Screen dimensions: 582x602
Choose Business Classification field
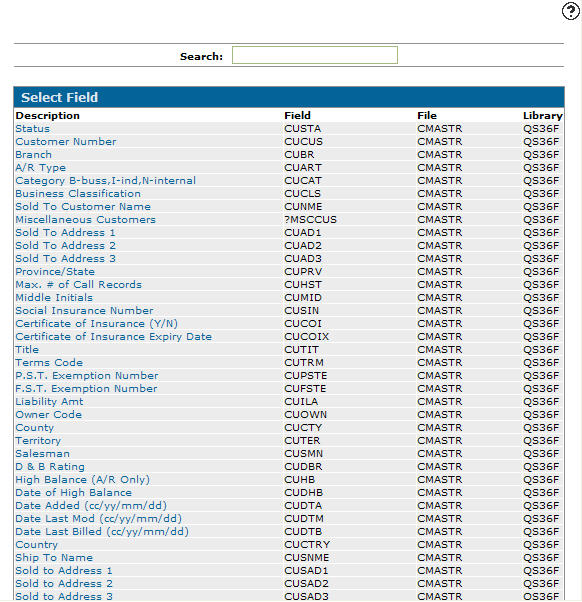[78, 194]
